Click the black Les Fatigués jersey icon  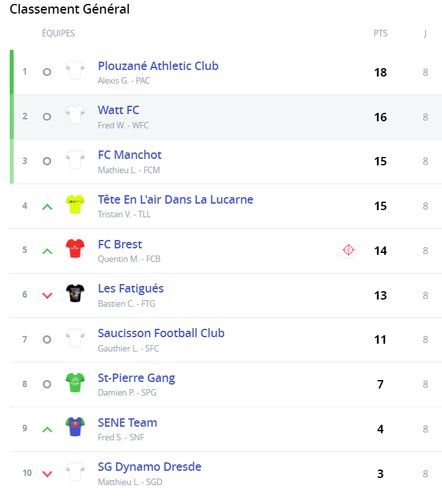pyautogui.click(x=75, y=293)
